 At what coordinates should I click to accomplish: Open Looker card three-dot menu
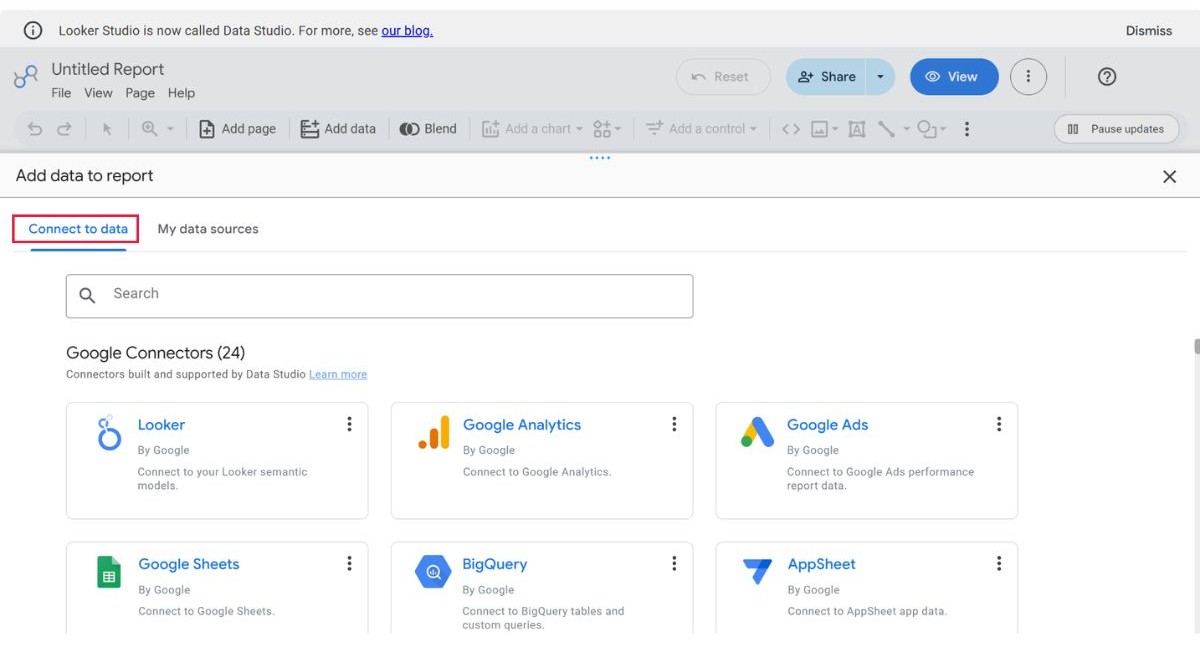(x=349, y=424)
